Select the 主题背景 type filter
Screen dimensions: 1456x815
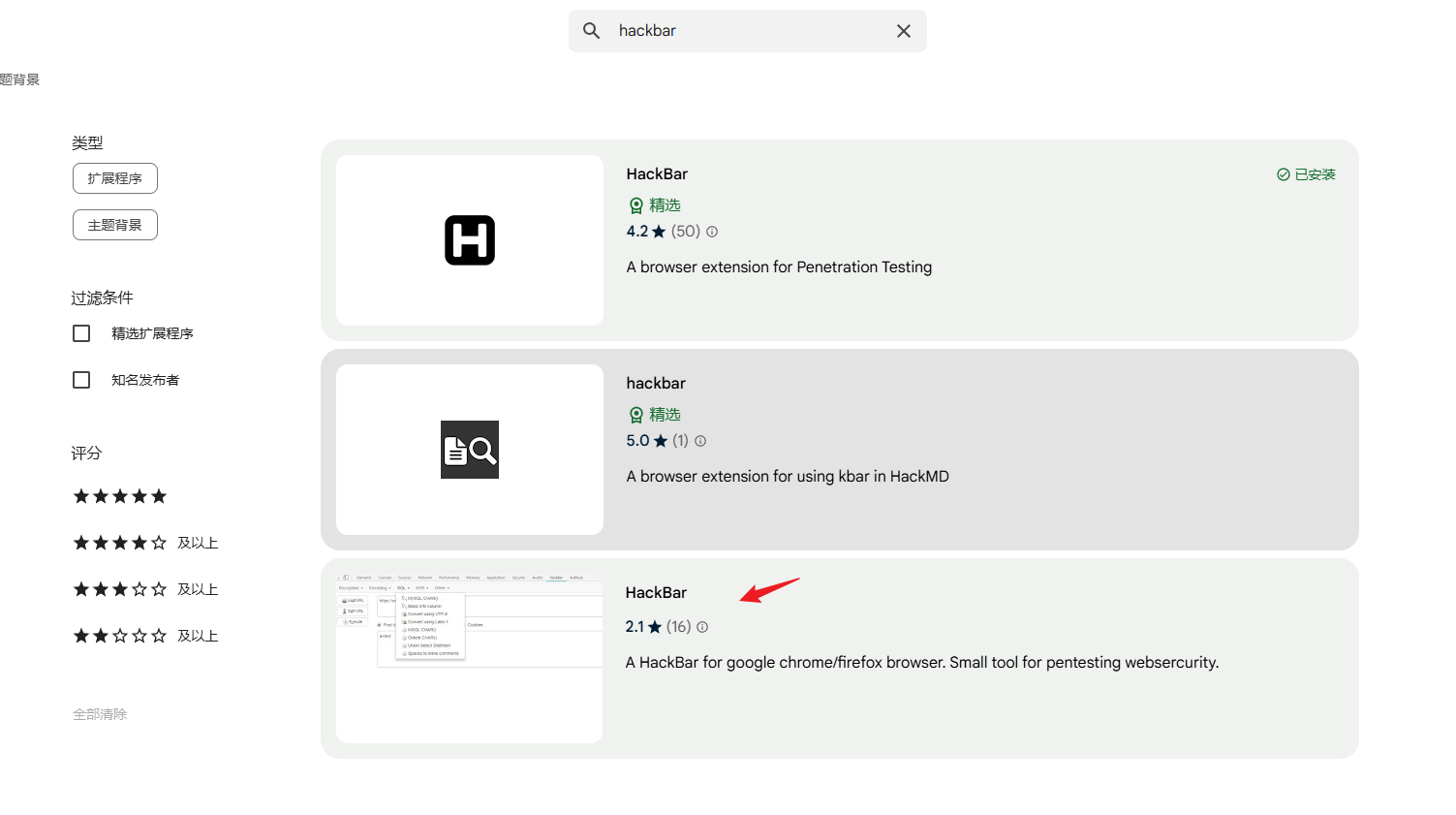point(115,225)
